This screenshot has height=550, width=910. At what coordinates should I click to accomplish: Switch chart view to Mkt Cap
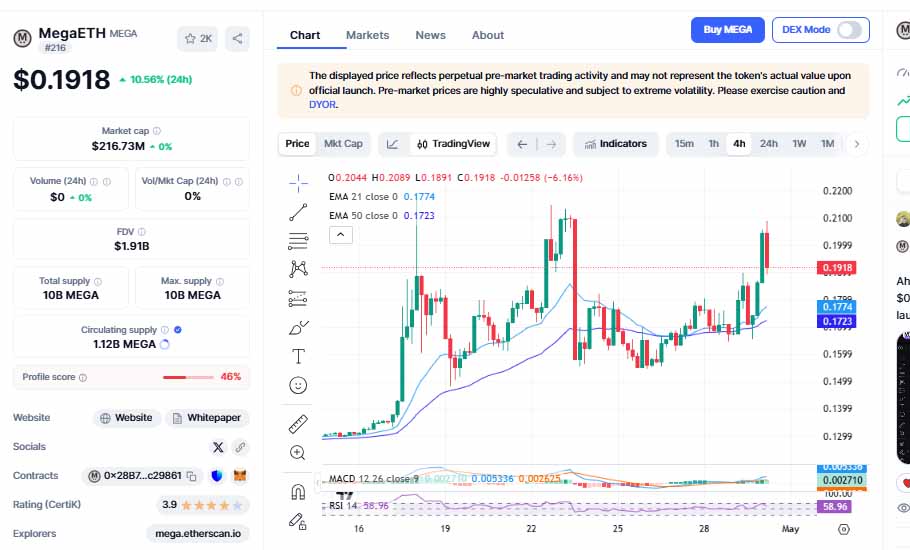point(343,144)
